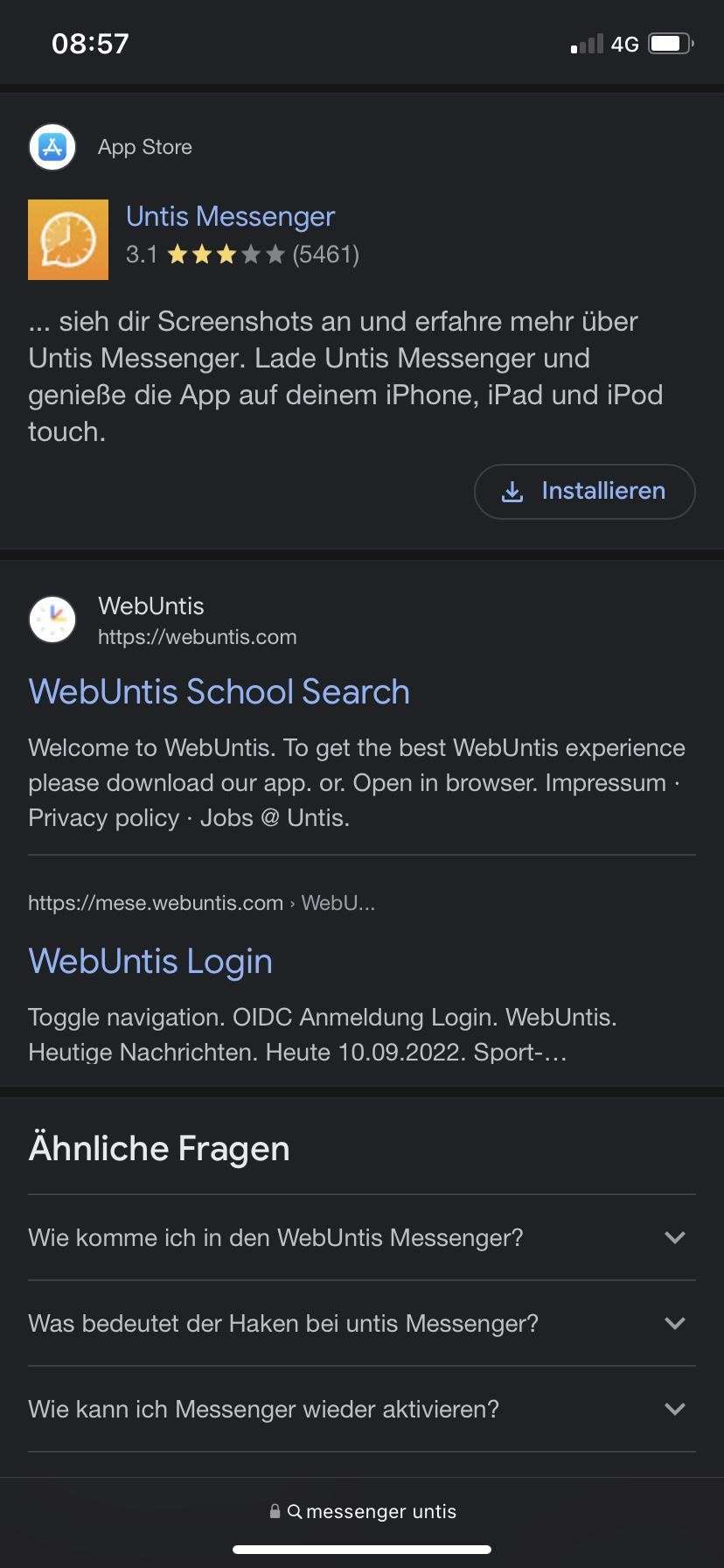Tap the Installieren button
This screenshot has width=724, height=1568.
584,492
